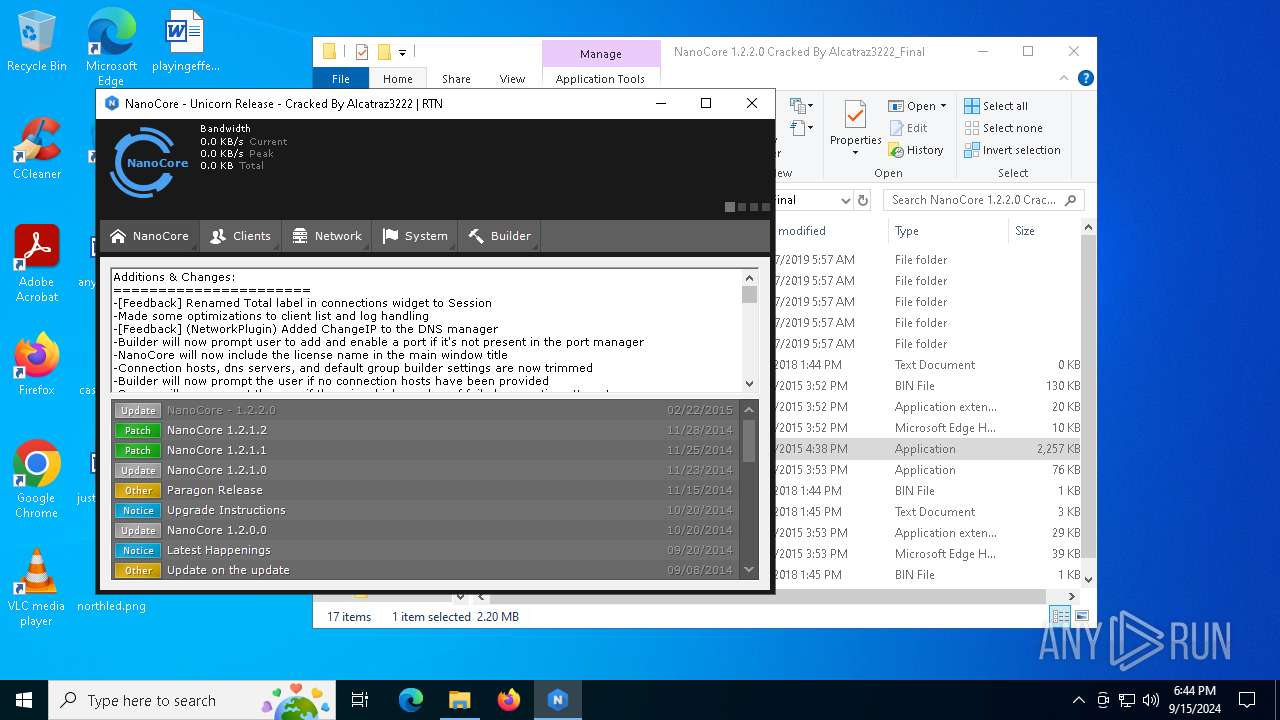The width and height of the screenshot is (1280, 720).
Task: Open Adobe Acrobat desktop shortcut
Action: click(37, 263)
